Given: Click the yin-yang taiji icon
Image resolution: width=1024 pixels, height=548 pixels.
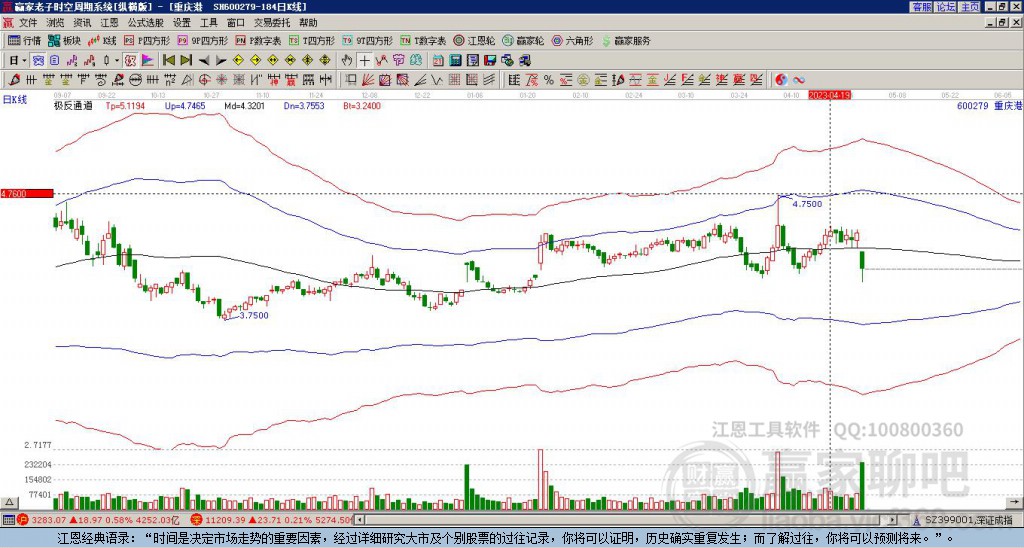Looking at the screenshot, I should [781, 80].
